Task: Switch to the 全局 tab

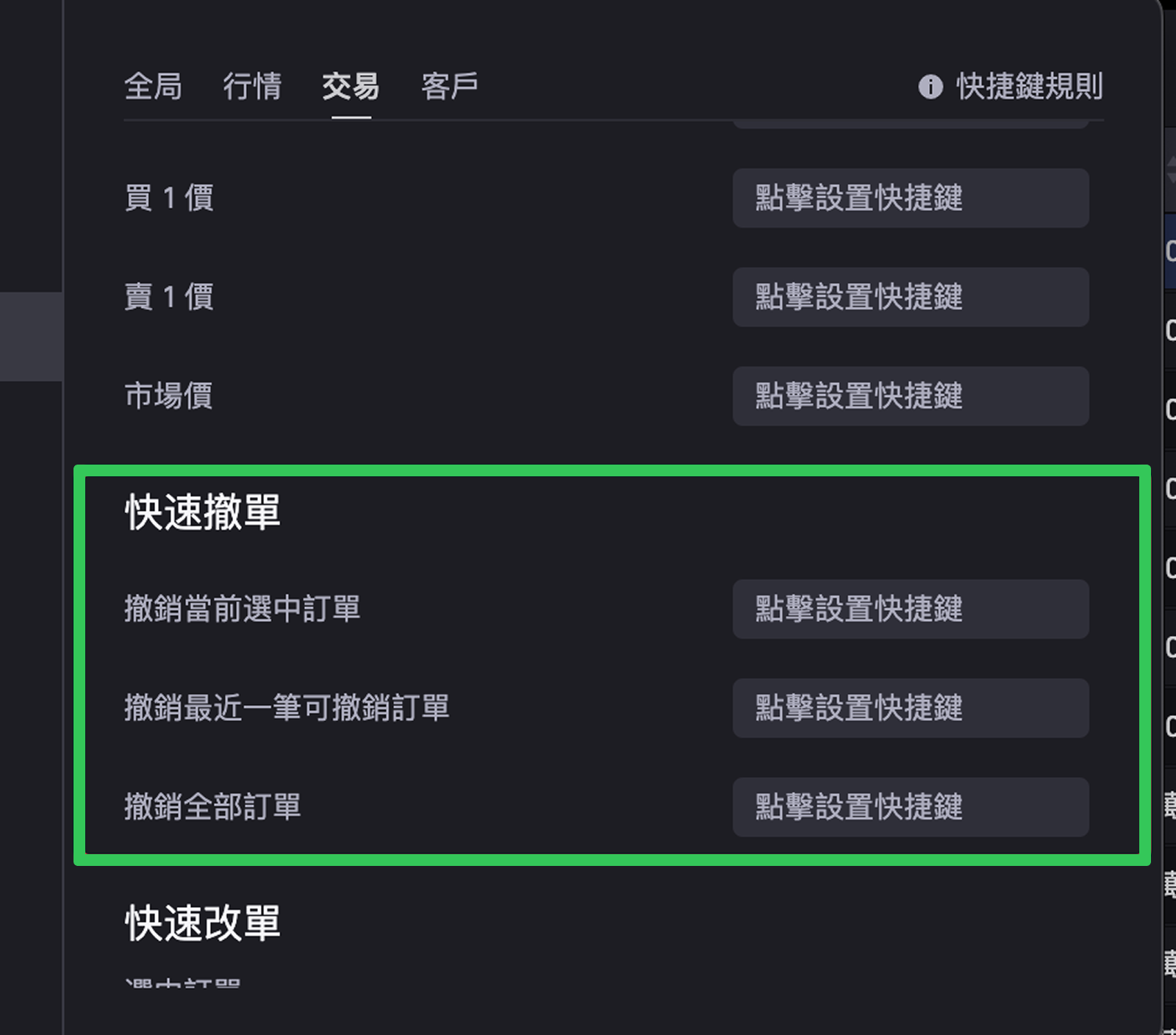Action: 153,87
